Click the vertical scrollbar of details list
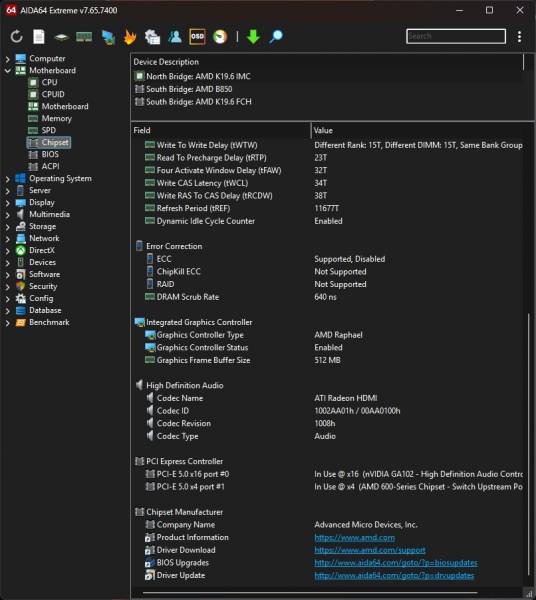 pyautogui.click(x=529, y=444)
